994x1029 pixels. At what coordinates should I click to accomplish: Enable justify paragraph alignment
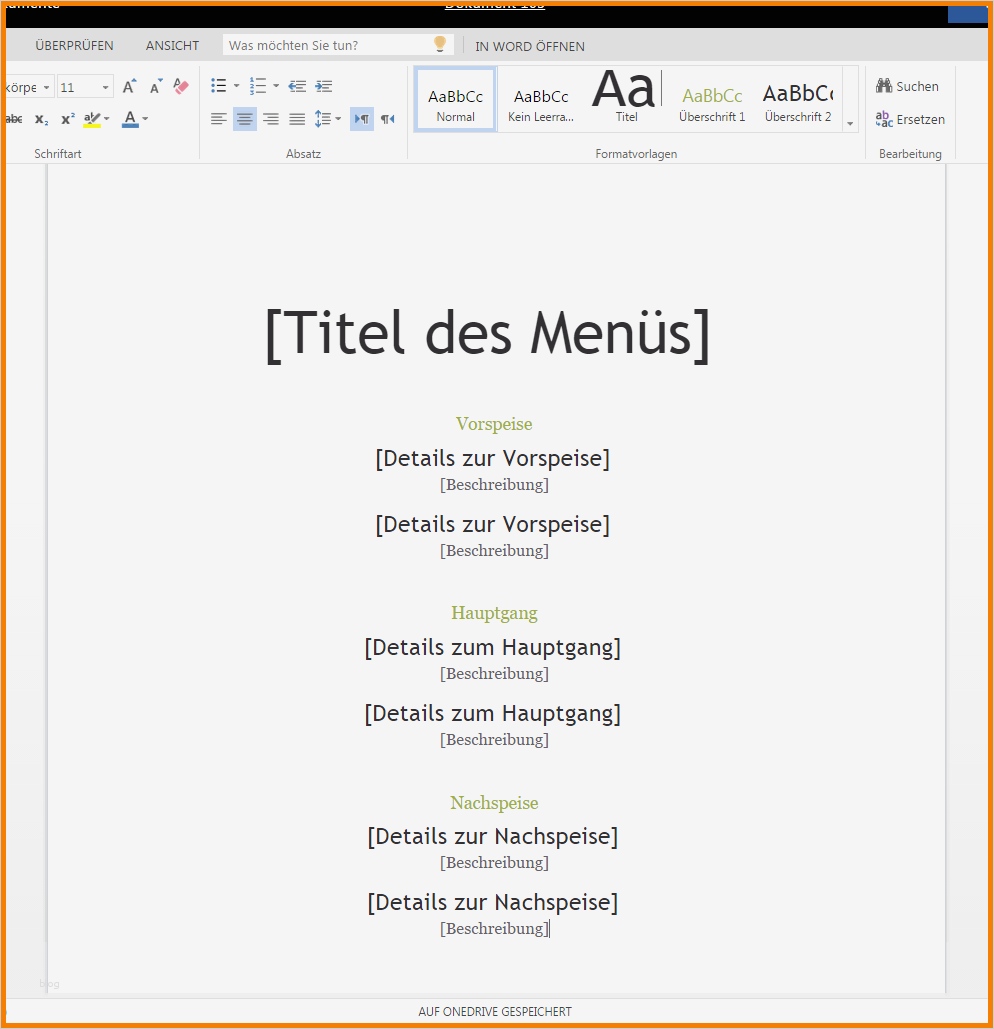296,119
